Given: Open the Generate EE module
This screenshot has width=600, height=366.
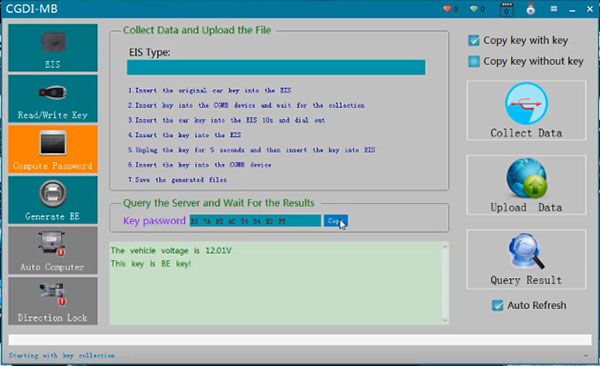Looking at the screenshot, I should pos(53,200).
